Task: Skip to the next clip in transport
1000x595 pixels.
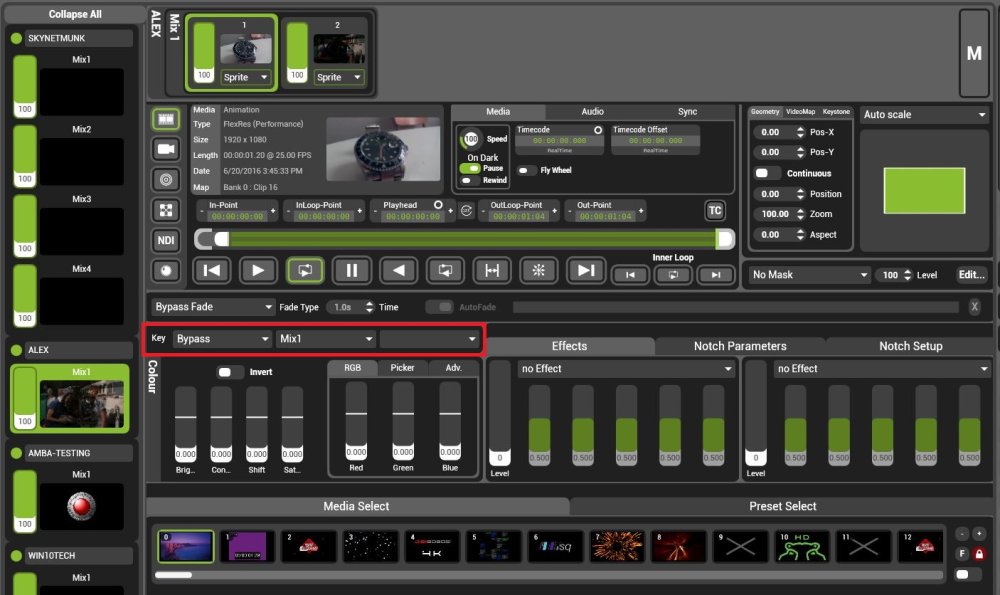Action: [585, 270]
